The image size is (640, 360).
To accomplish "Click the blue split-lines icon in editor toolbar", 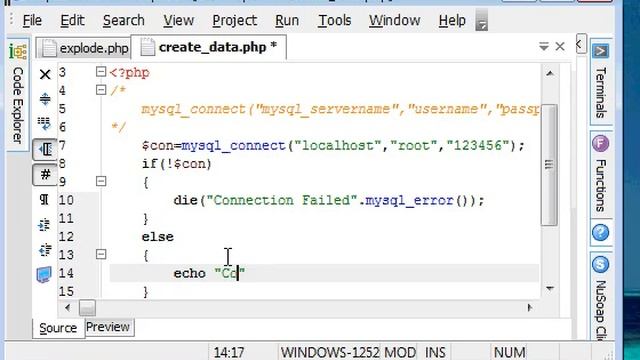I will [45, 99].
